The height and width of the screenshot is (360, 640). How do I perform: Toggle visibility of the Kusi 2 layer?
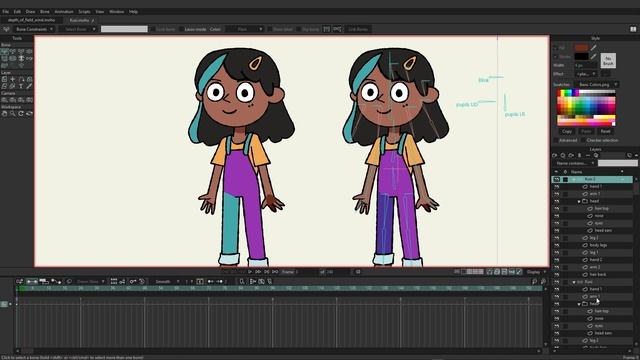pyautogui.click(x=556, y=179)
